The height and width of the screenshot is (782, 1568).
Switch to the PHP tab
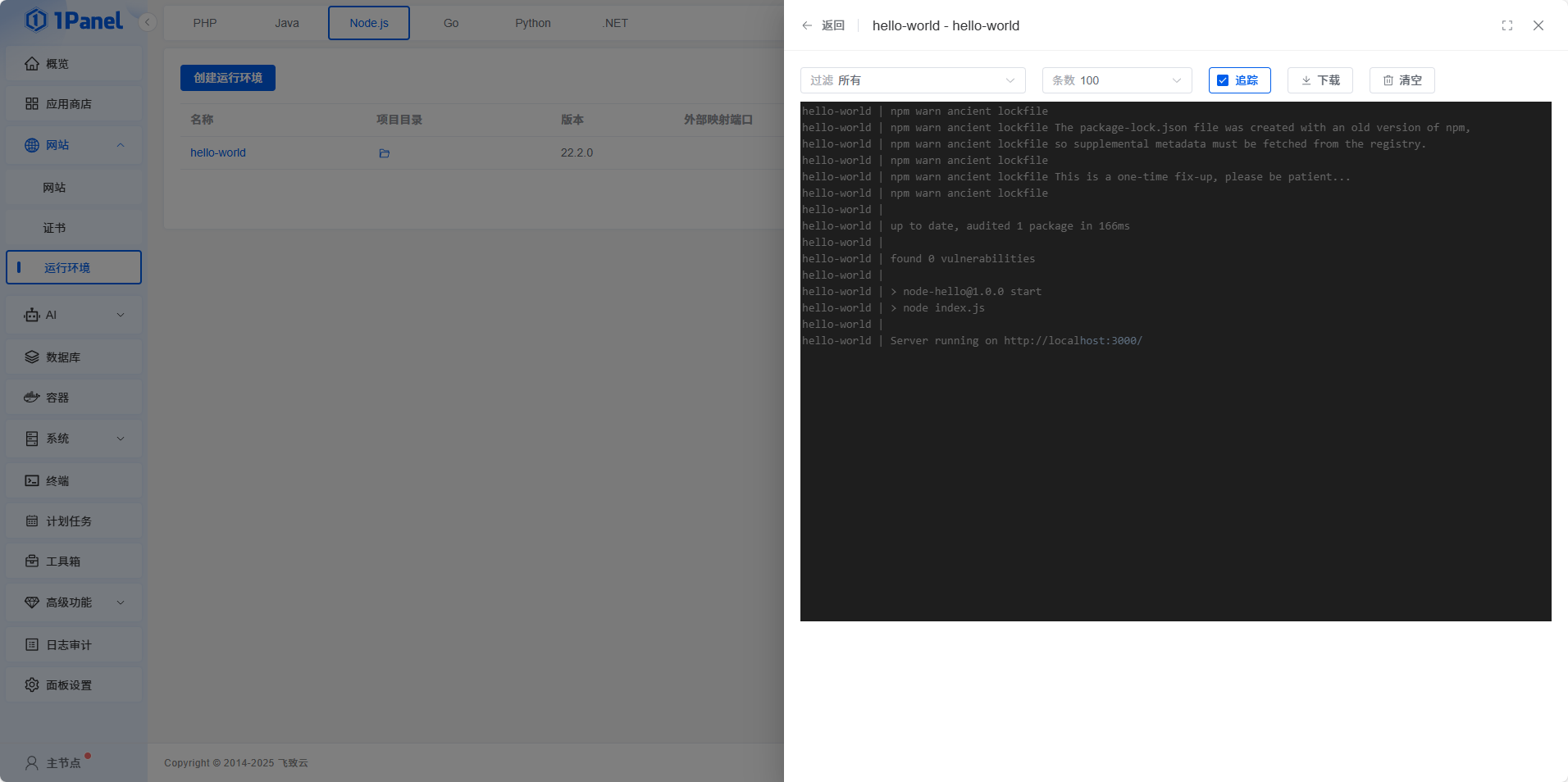(205, 23)
